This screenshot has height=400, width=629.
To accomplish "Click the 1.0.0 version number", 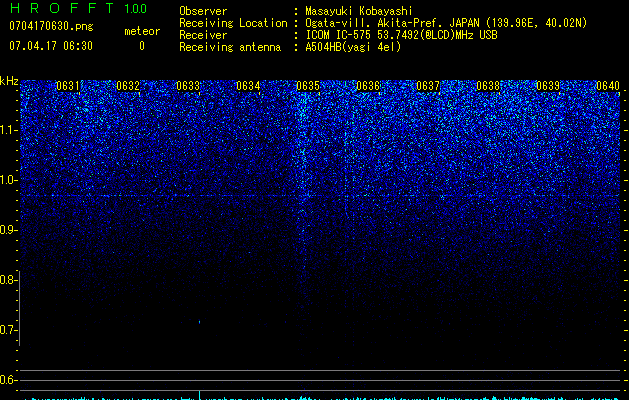I will tap(136, 9).
